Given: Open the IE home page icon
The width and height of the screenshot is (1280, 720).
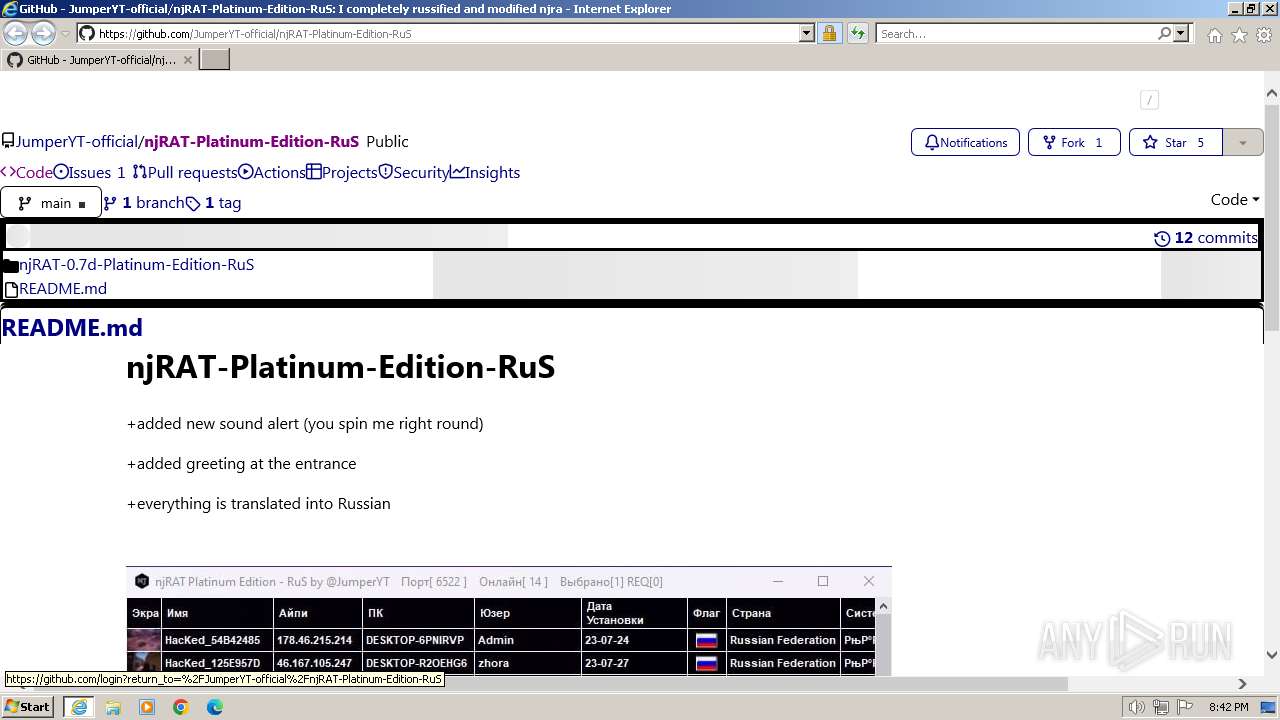Looking at the screenshot, I should click(x=1214, y=35).
